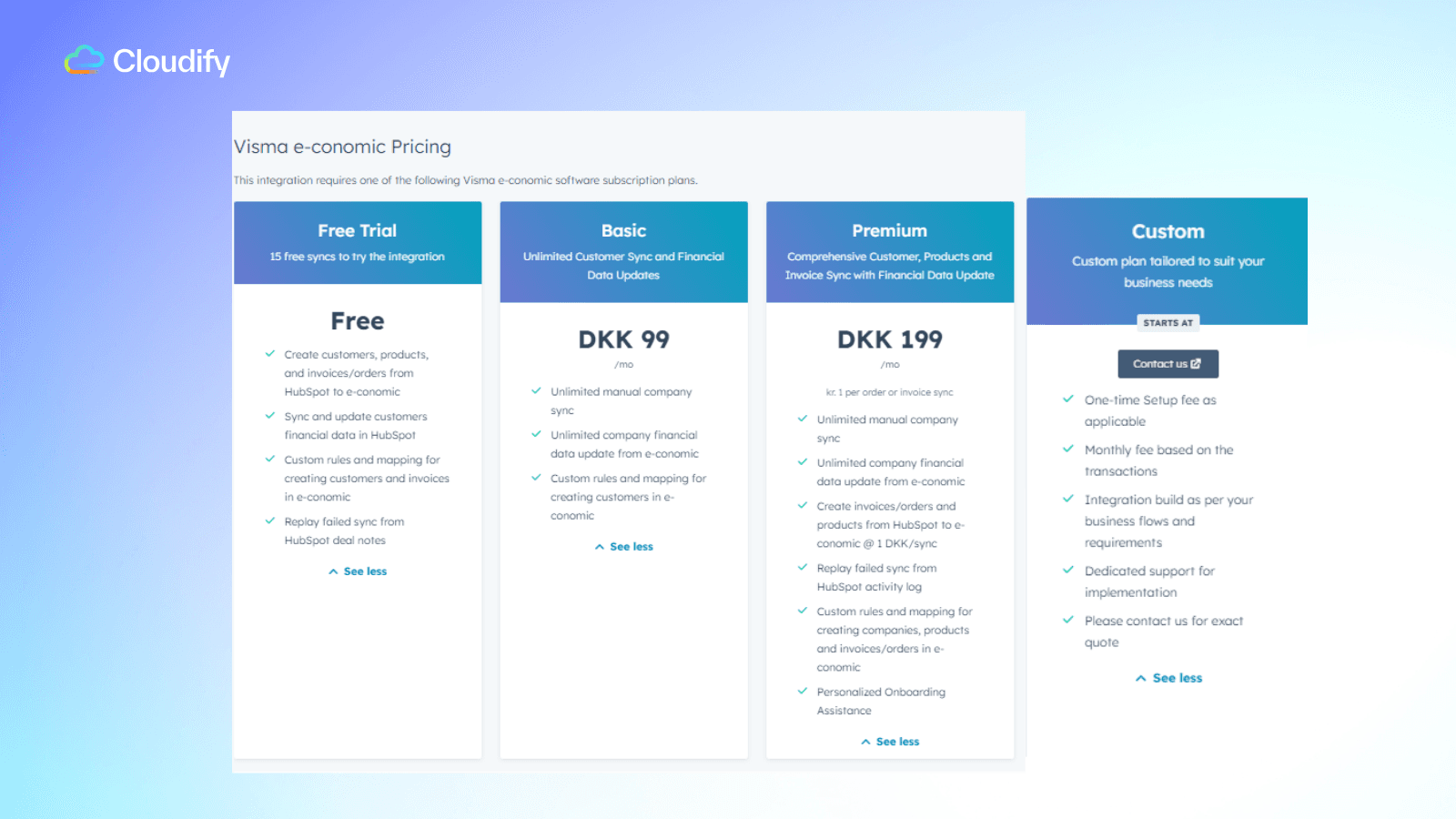The image size is (1456, 819).
Task: Collapse the Premium plan features with See less
Action: pos(890,742)
